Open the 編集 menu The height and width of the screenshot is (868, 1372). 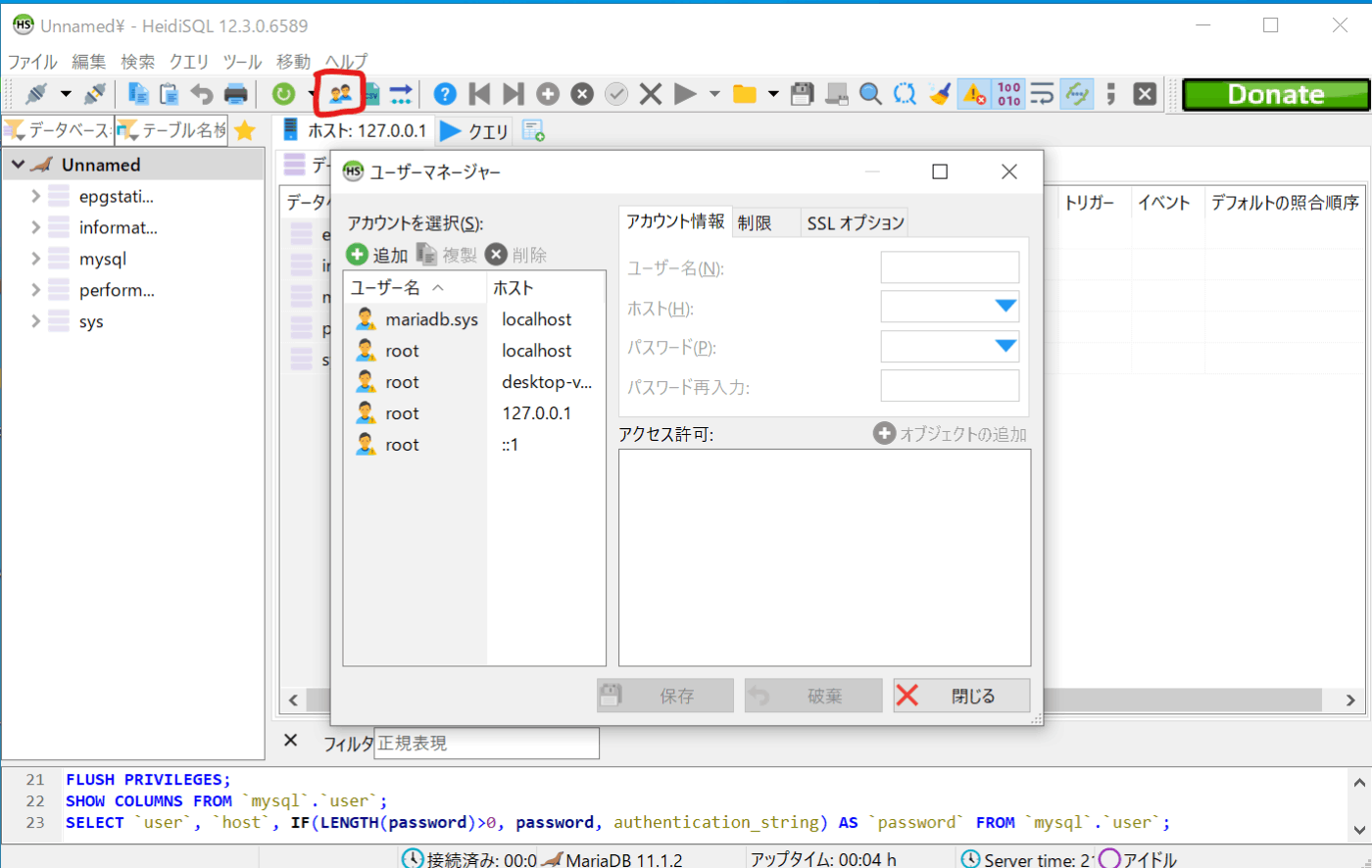click(x=89, y=61)
